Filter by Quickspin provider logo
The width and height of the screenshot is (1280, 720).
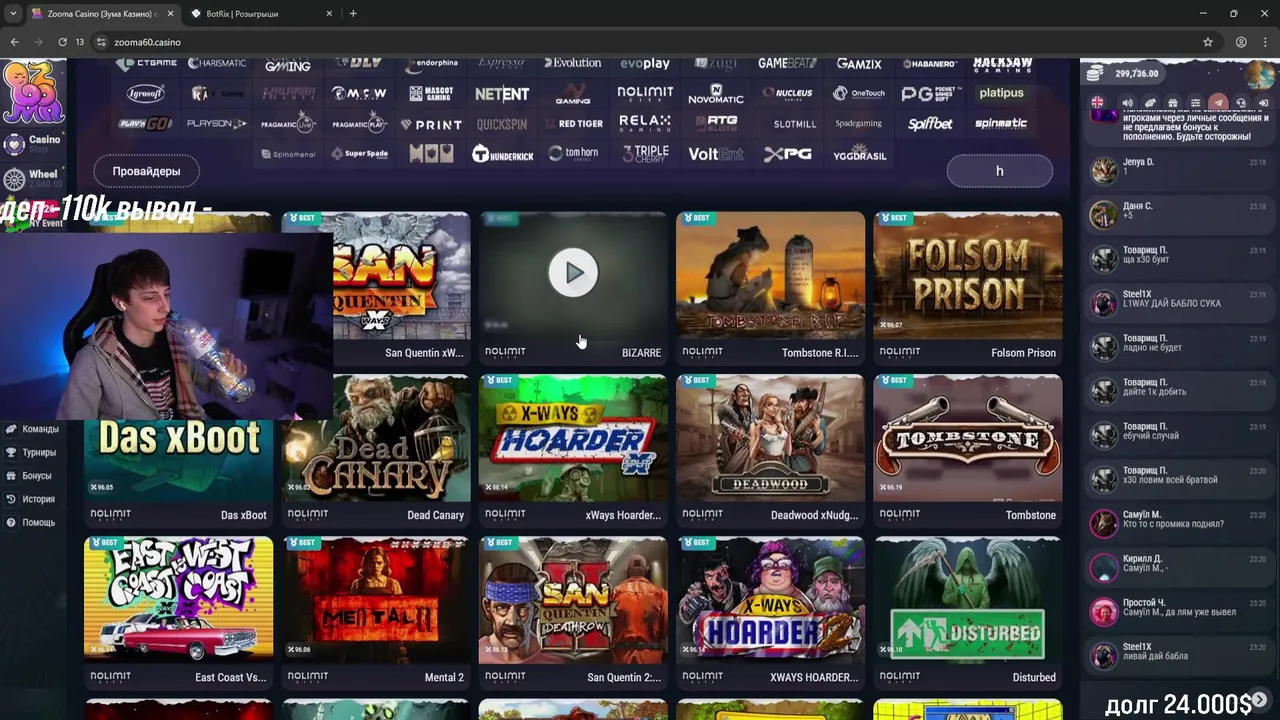502,124
